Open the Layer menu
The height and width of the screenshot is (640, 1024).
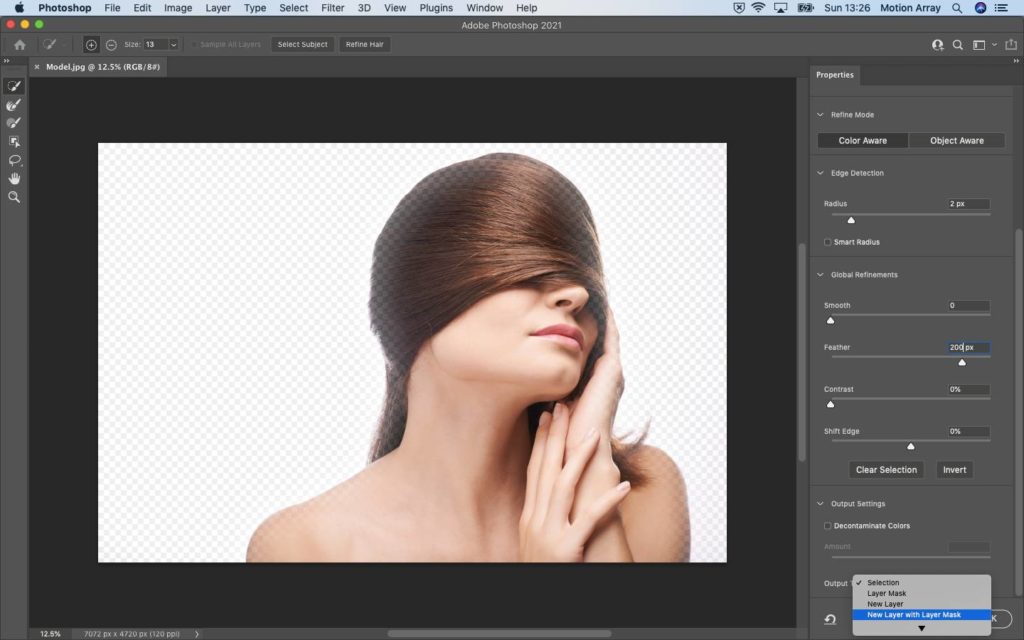(x=217, y=8)
